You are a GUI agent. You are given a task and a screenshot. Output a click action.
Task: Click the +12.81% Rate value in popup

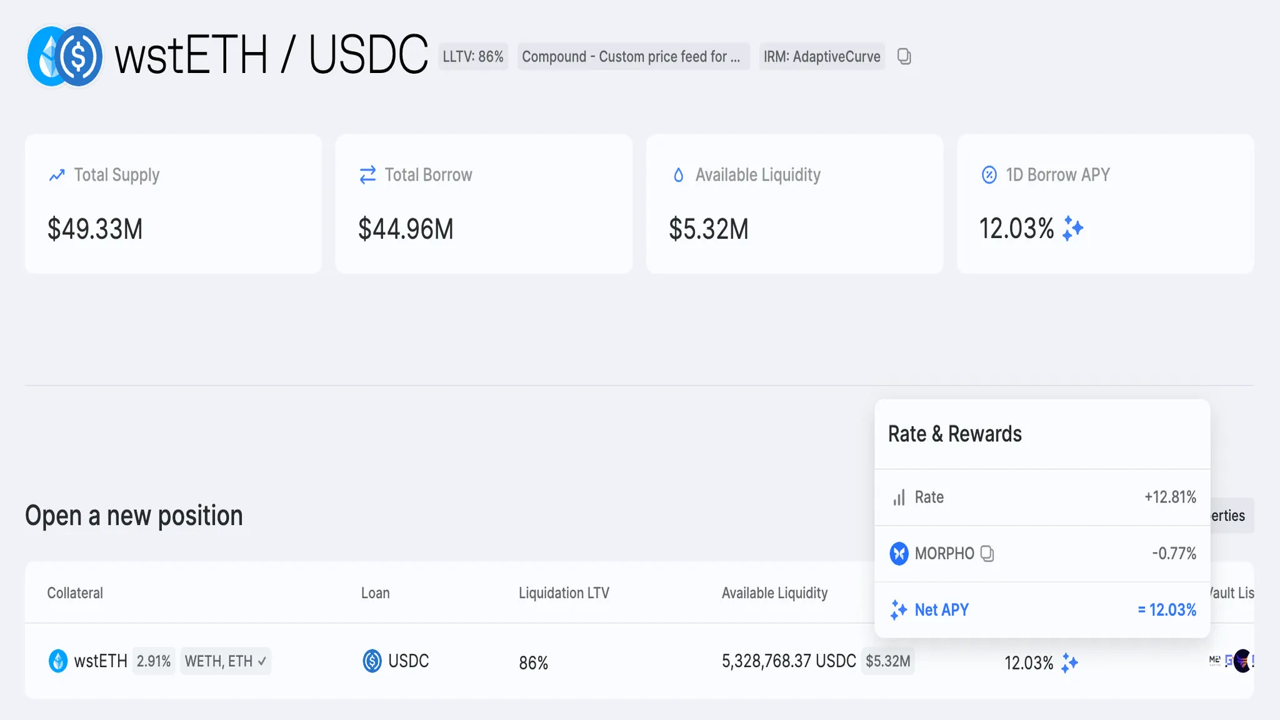[1170, 497]
